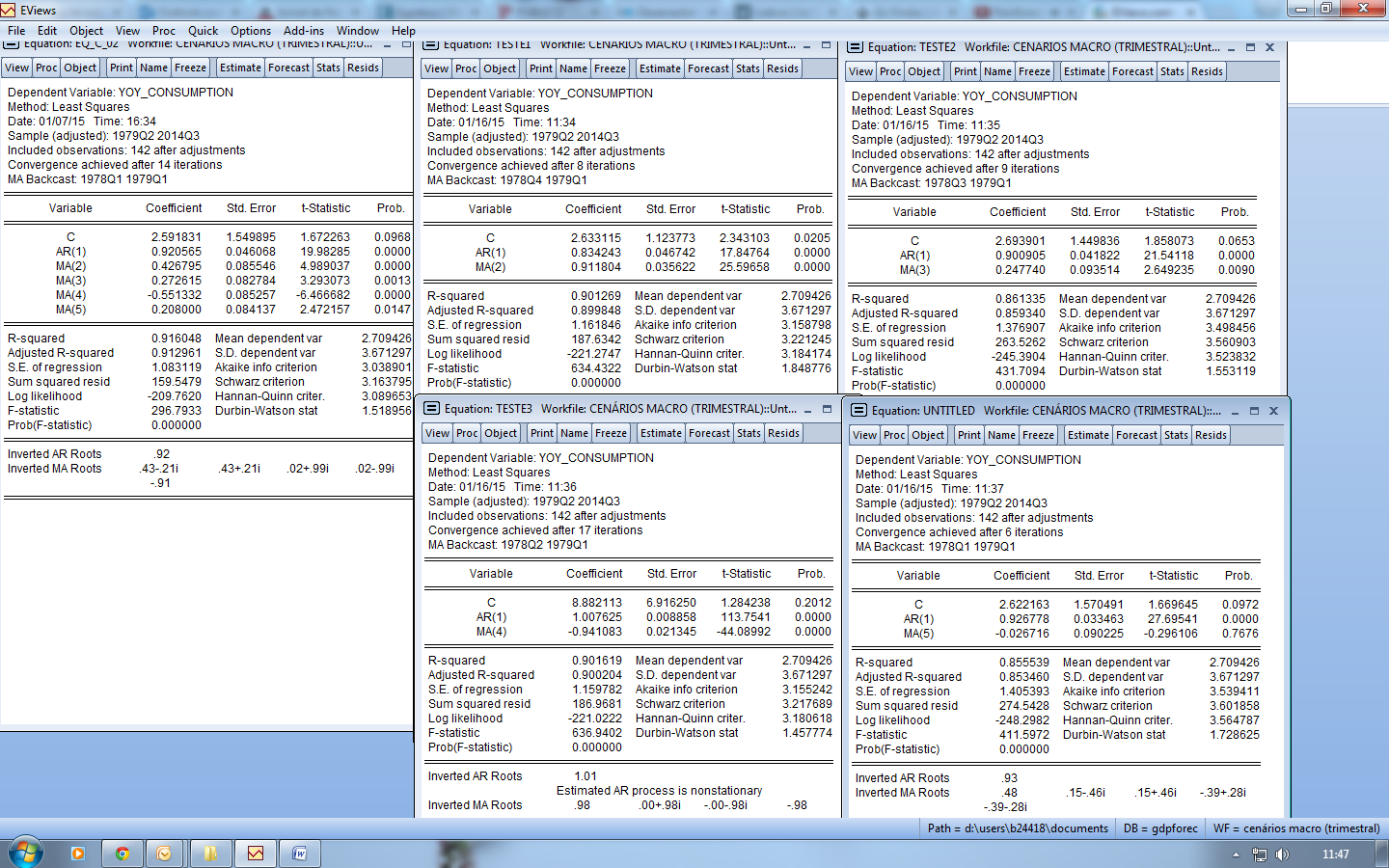This screenshot has height=868, width=1389.
Task: Switch to EViews via its taskbar icon
Action: (x=255, y=854)
